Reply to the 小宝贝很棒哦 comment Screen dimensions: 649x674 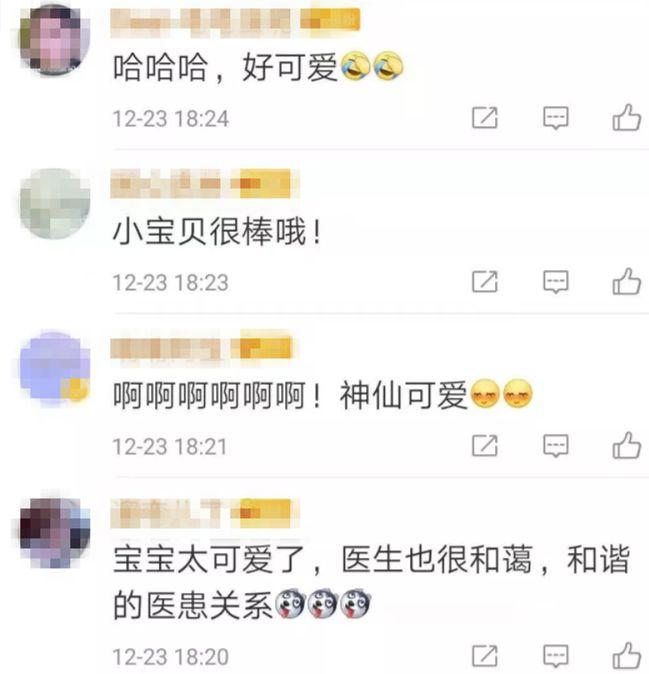[556, 282]
